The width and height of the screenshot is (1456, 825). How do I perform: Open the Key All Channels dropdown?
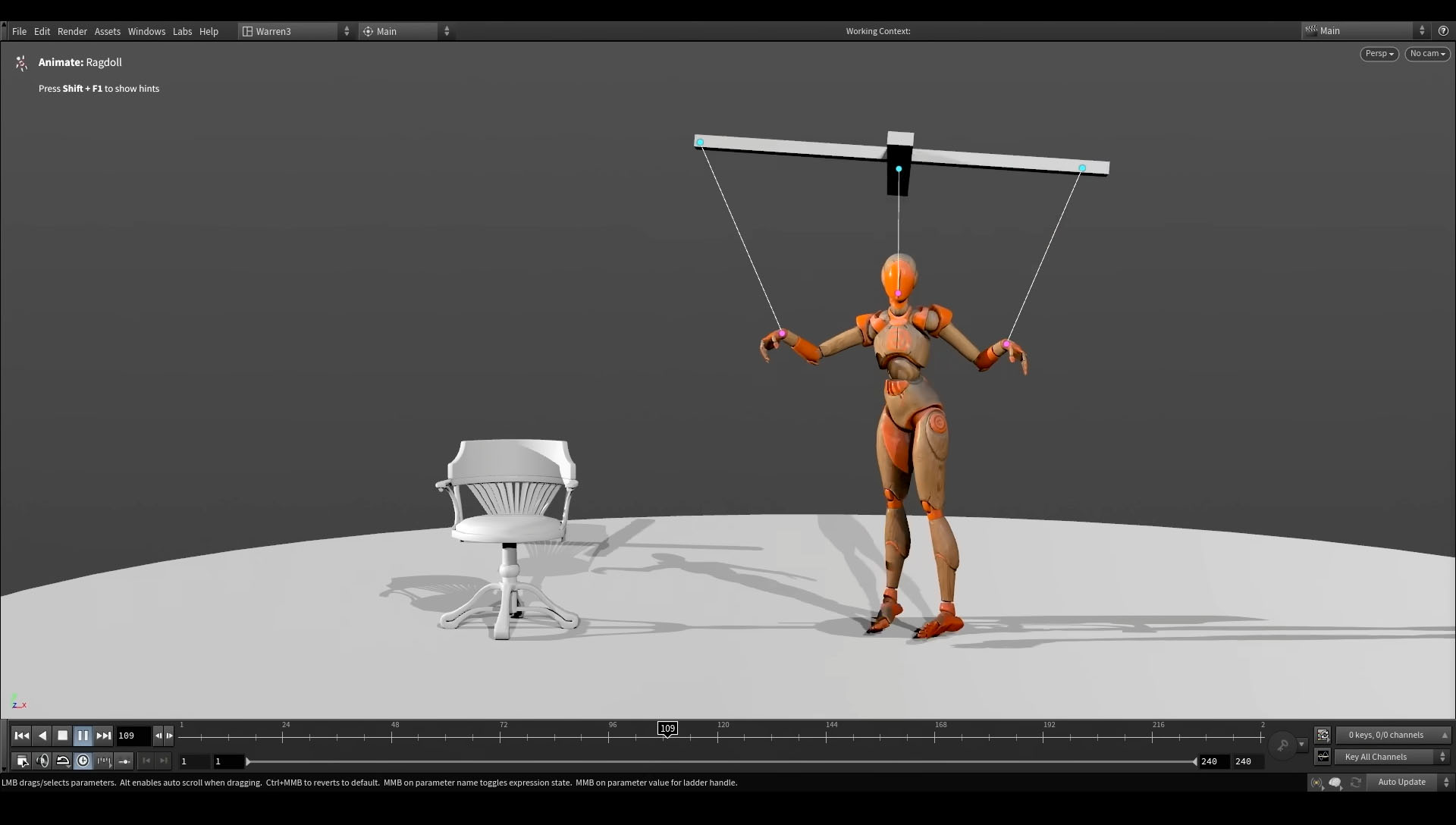tap(1394, 757)
